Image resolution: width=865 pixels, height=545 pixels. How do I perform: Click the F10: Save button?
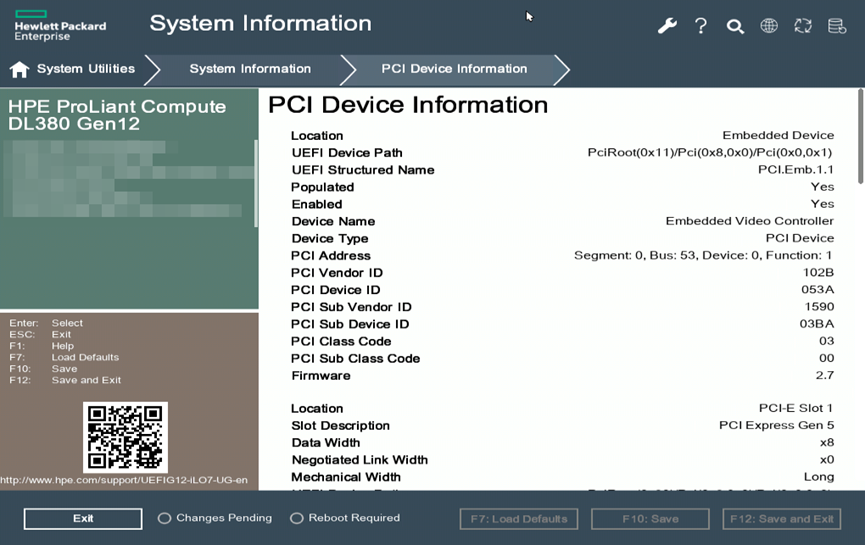pyautogui.click(x=650, y=519)
